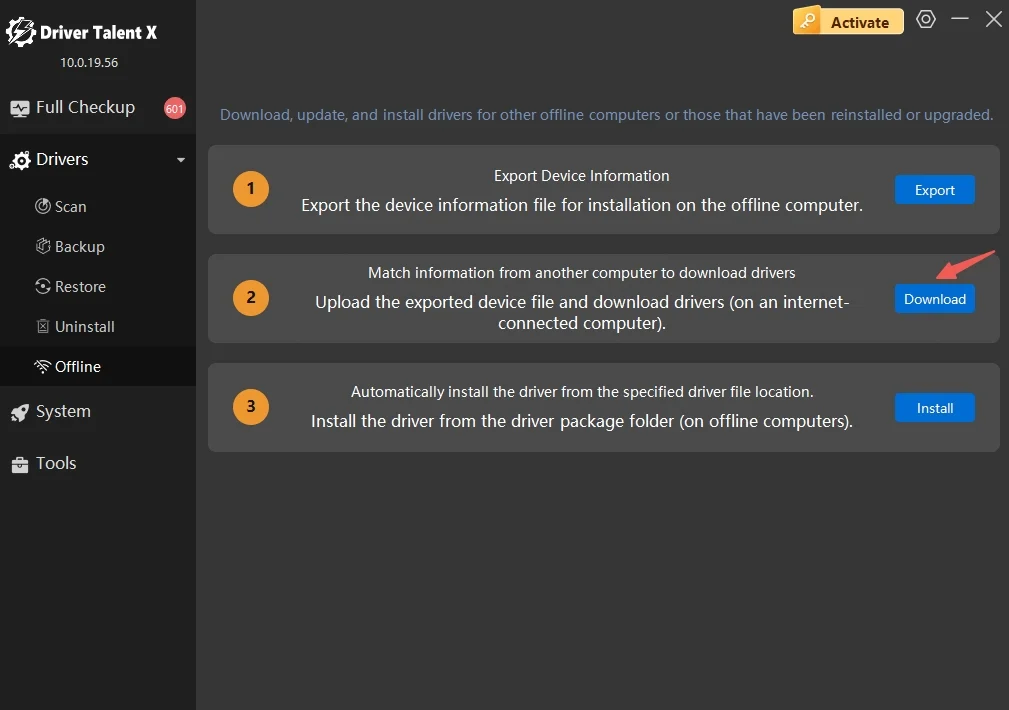The image size is (1009, 710).
Task: Click the 601 notification badge
Action: (x=174, y=108)
